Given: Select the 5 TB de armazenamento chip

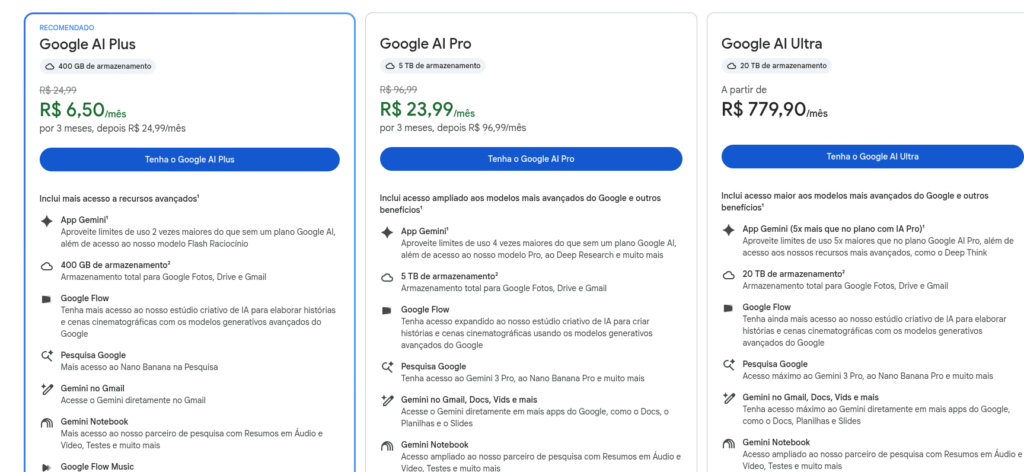Looking at the screenshot, I should (432, 65).
